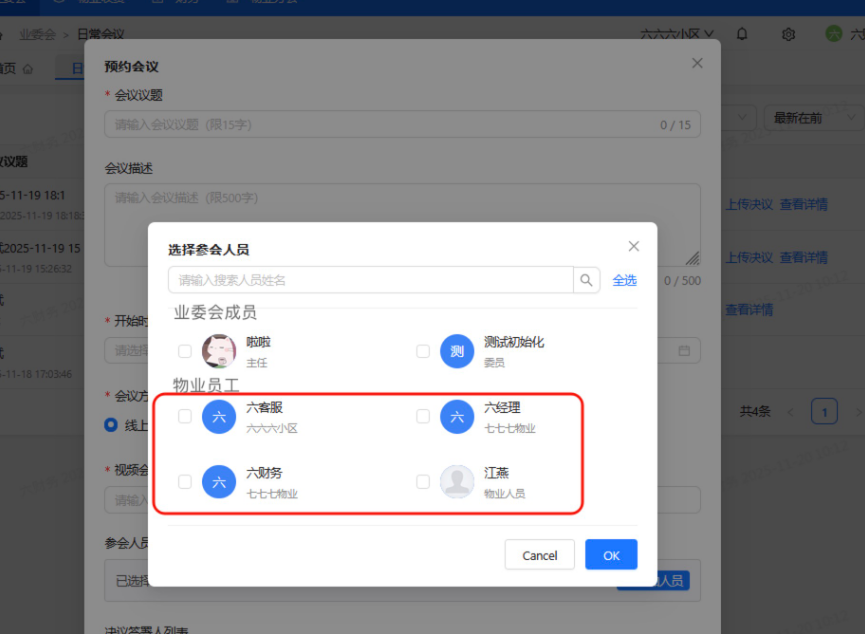Click 物业人员 text under 江燕
865x634 pixels.
click(x=504, y=493)
